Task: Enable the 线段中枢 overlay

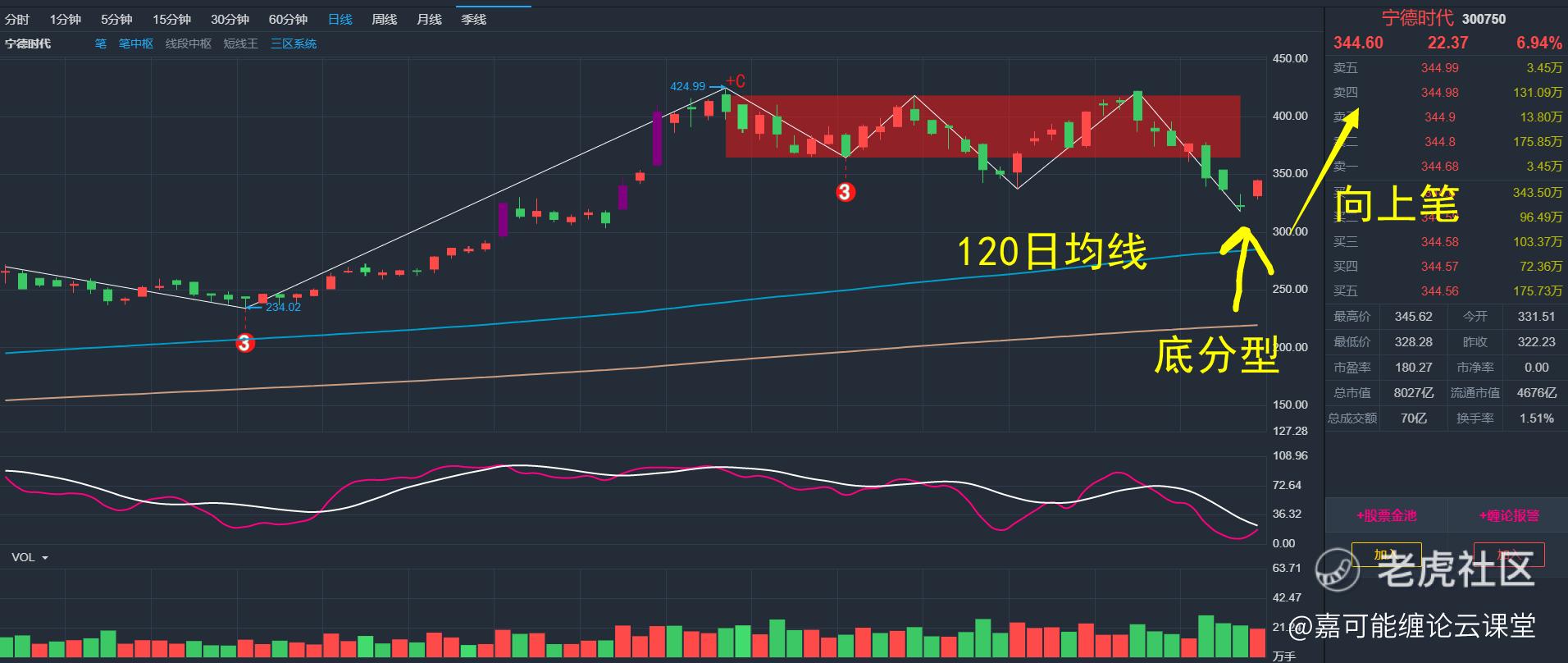Action: (189, 43)
